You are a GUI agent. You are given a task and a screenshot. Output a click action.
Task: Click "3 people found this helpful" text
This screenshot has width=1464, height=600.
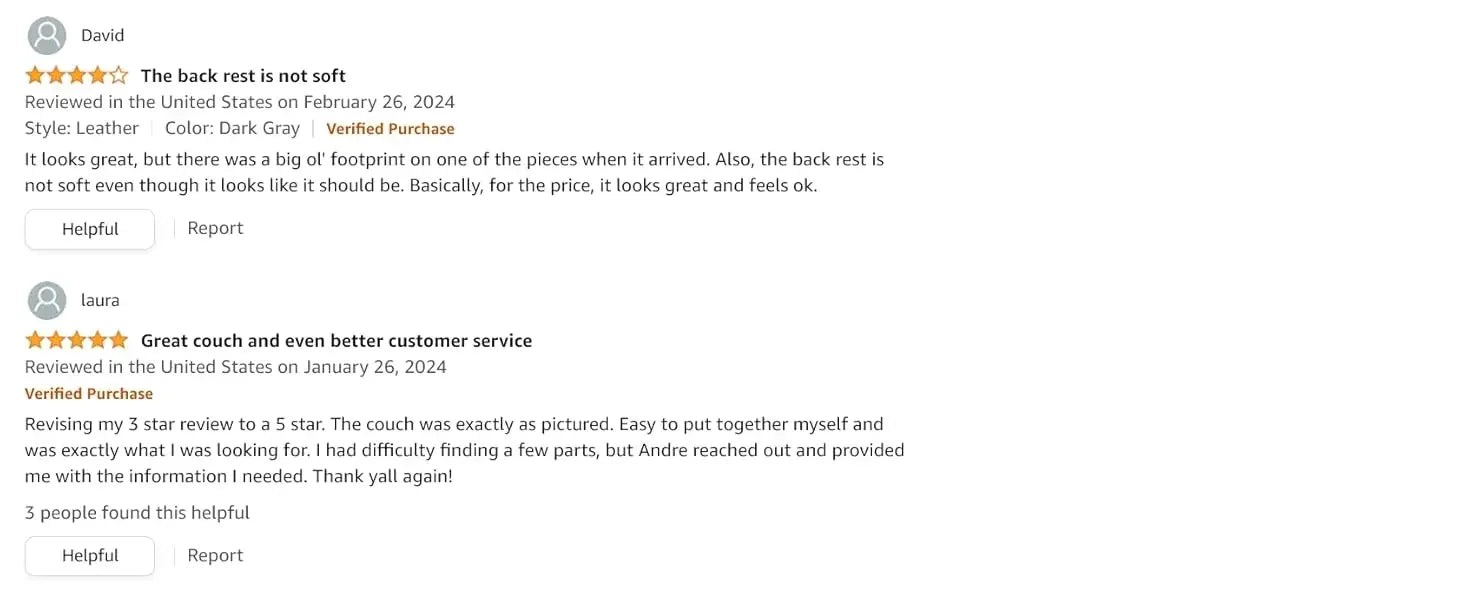137,513
